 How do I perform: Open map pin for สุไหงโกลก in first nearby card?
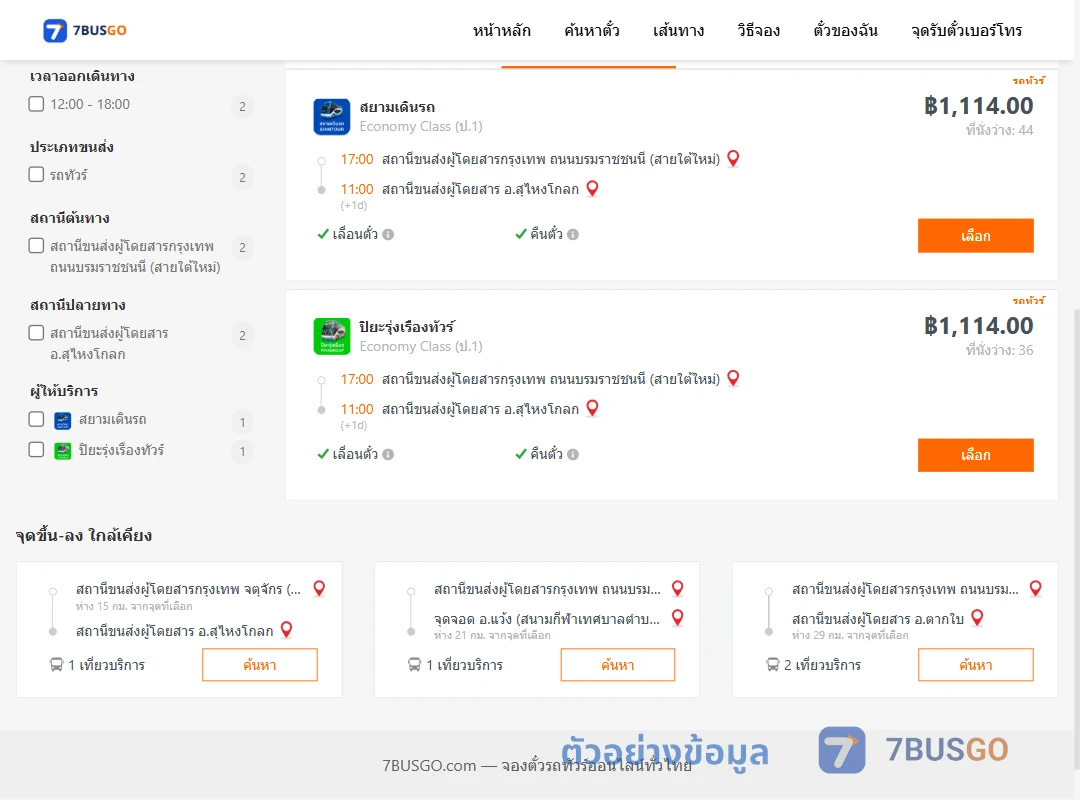(287, 630)
